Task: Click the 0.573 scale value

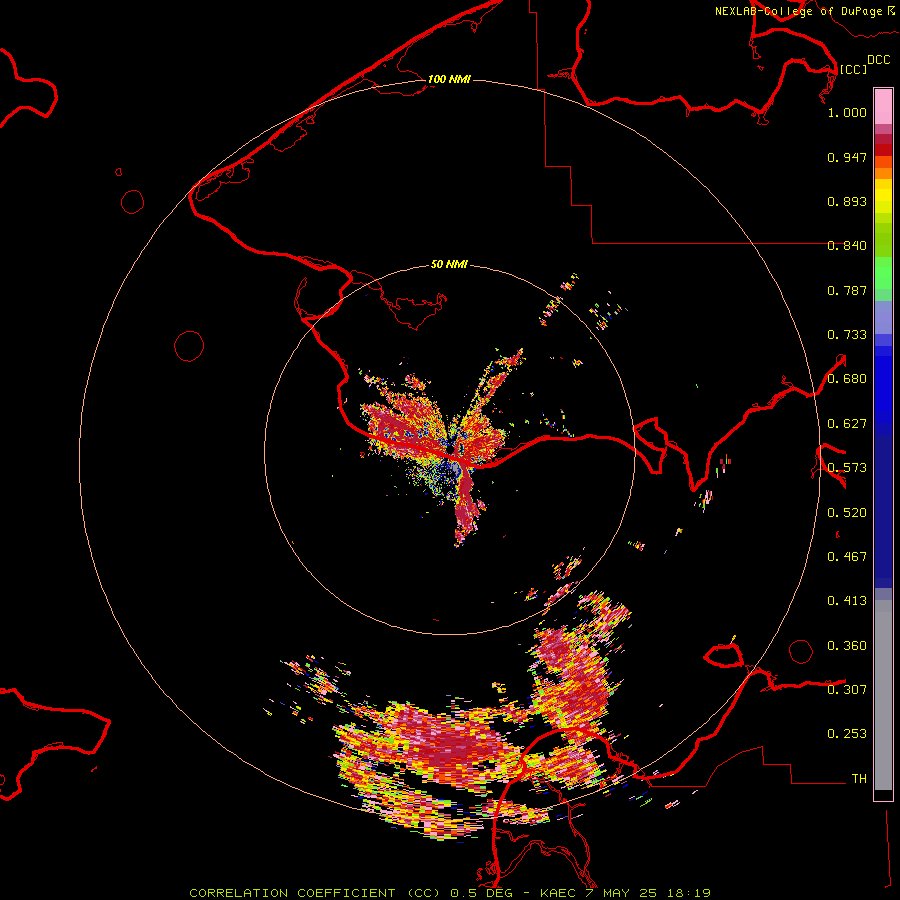Action: (847, 468)
